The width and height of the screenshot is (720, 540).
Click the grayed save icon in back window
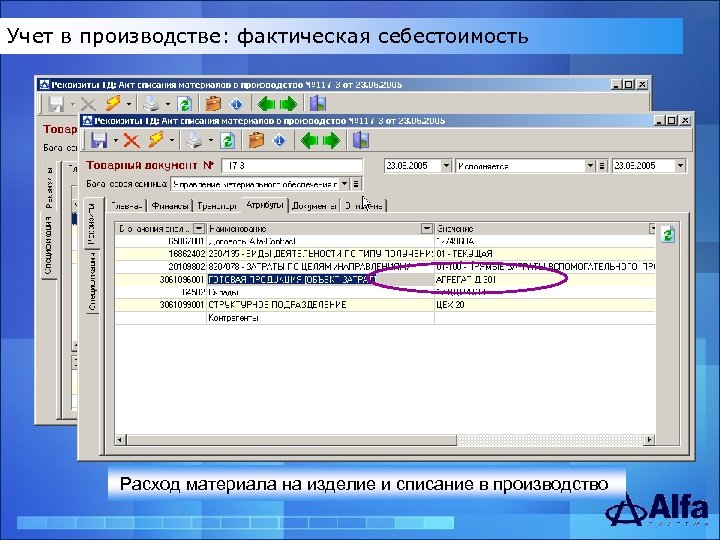pyautogui.click(x=56, y=104)
